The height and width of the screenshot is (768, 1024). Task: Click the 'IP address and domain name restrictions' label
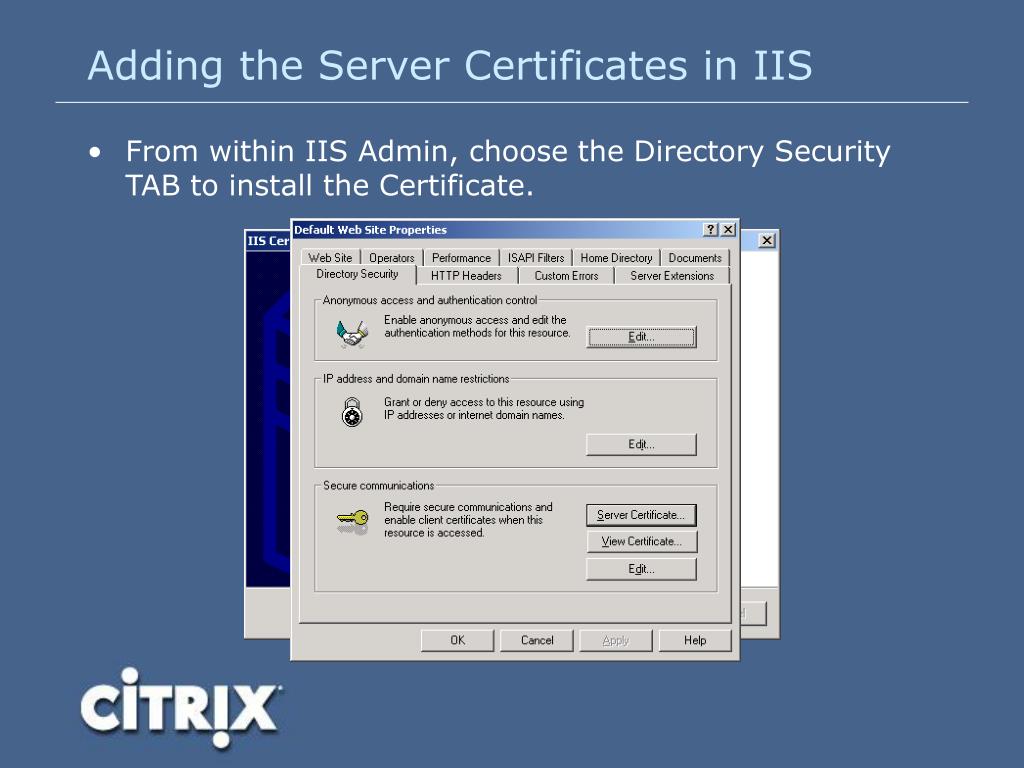(416, 379)
